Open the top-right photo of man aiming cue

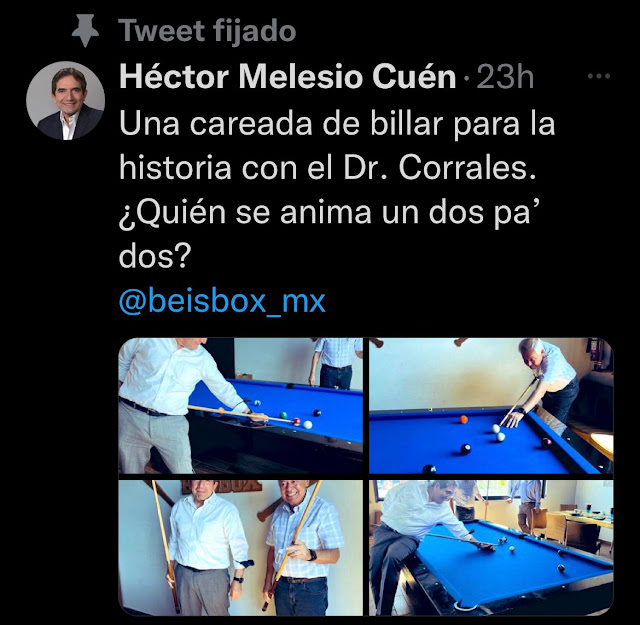[x=491, y=406]
